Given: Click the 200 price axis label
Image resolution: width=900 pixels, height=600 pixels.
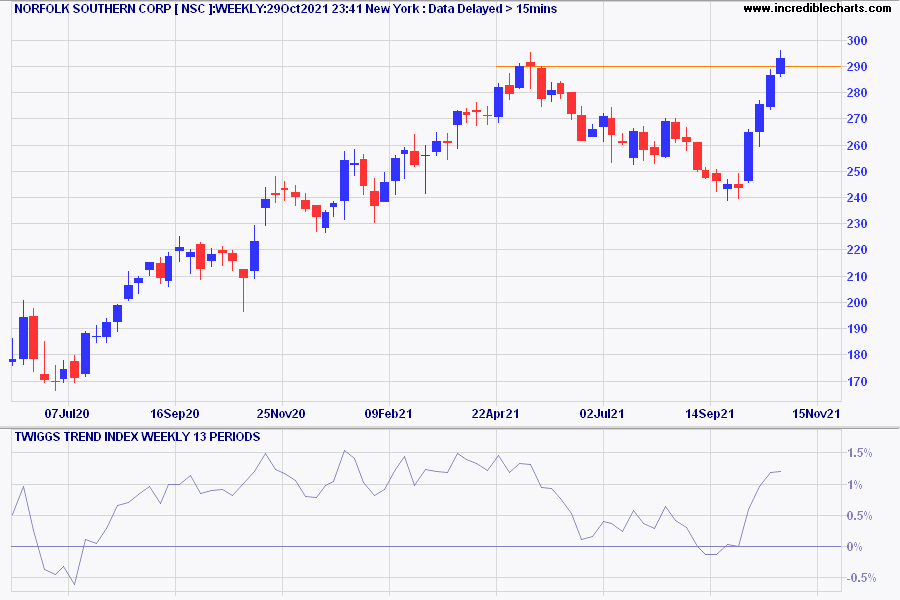Looking at the screenshot, I should click(x=857, y=303).
